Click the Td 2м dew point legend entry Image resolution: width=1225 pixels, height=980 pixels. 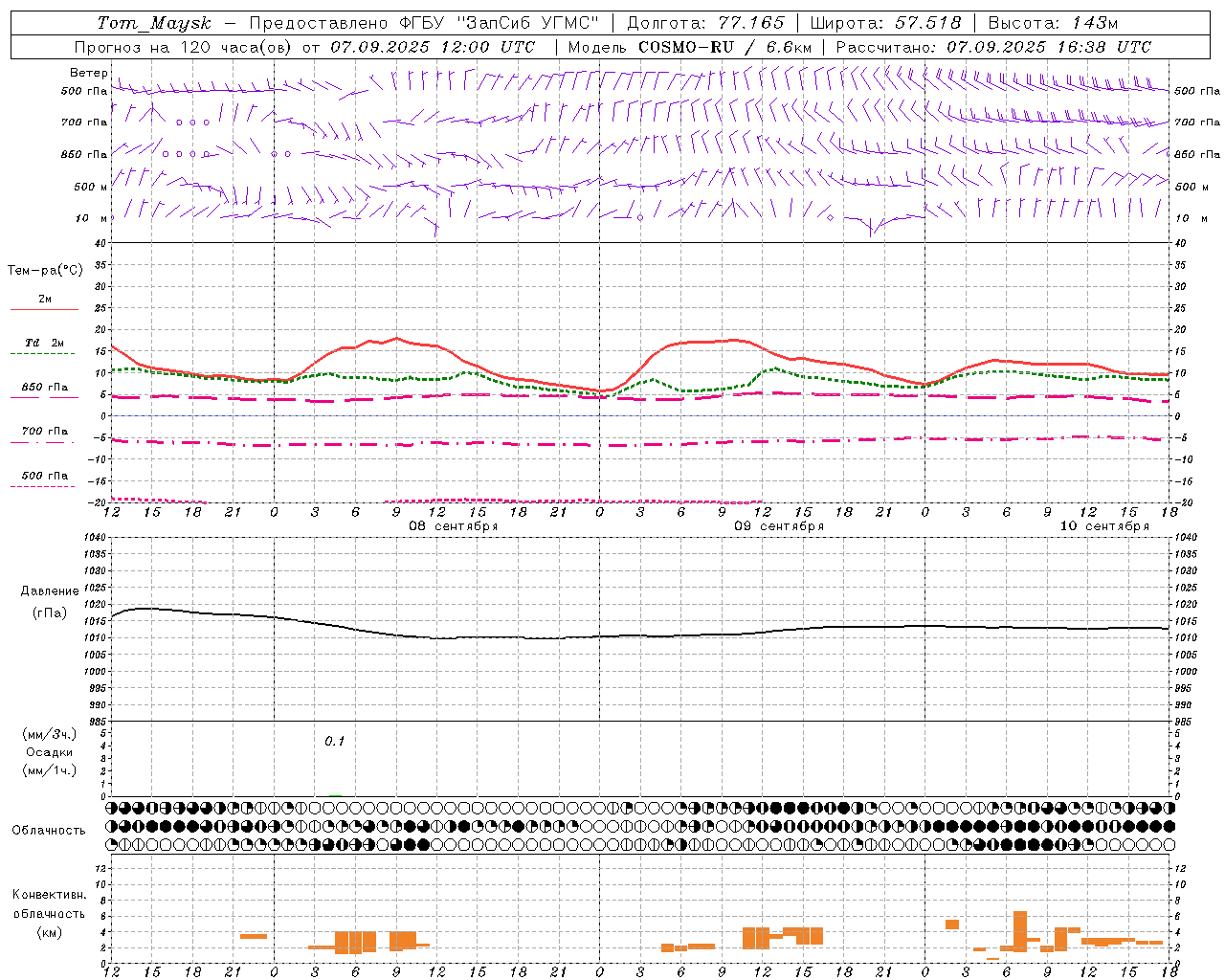point(44,343)
